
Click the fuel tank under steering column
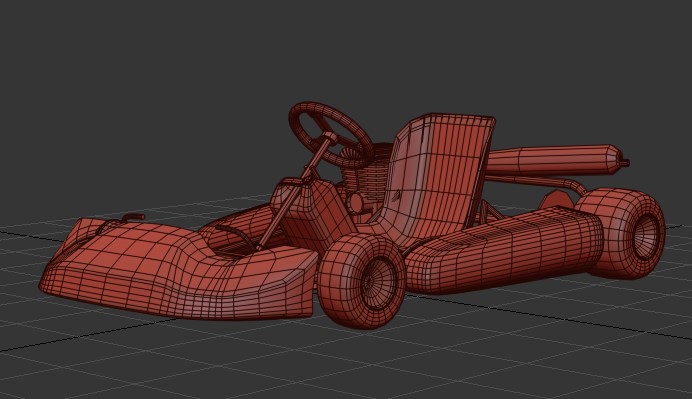point(314,213)
